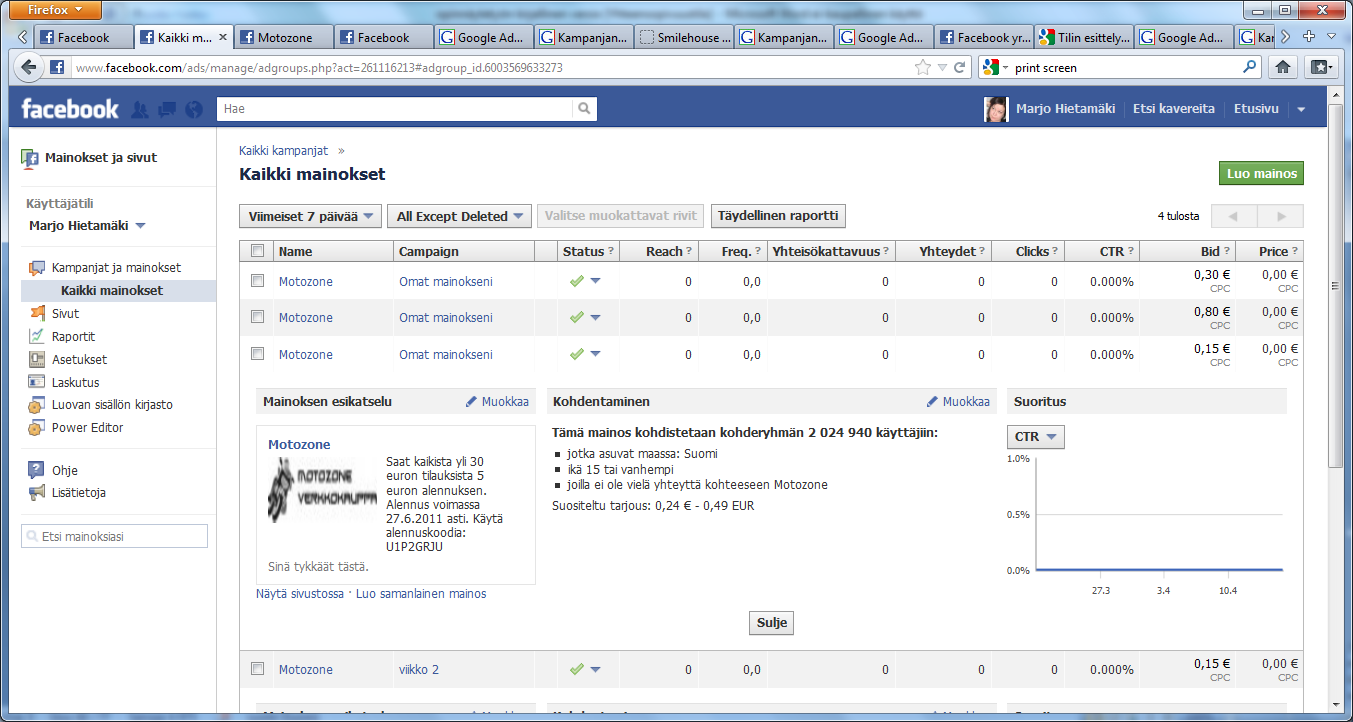Viewport: 1353px width, 722px height.
Task: Click Muokkaa pencil for Mainoksen esikatselu
Action: tap(497, 402)
